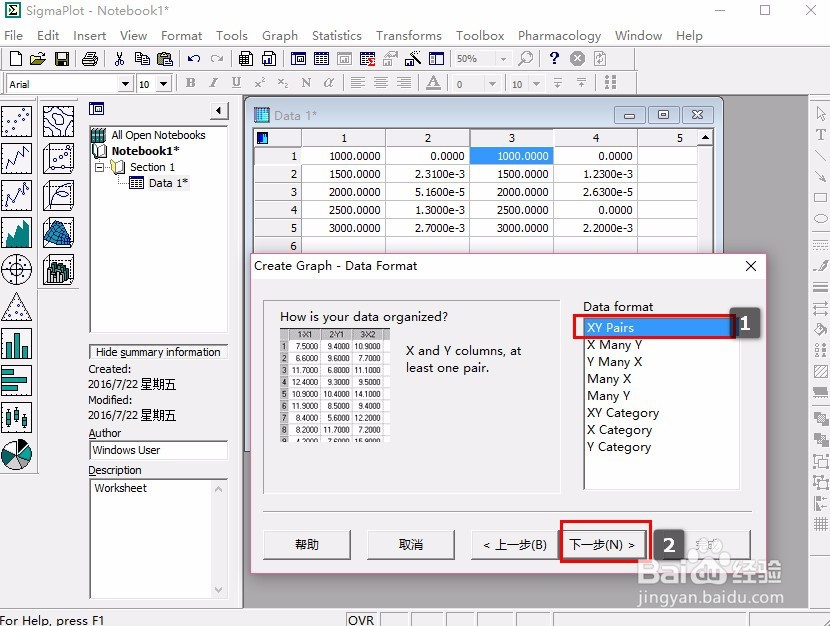Open the Statistics menu
This screenshot has width=830, height=626.
point(337,35)
